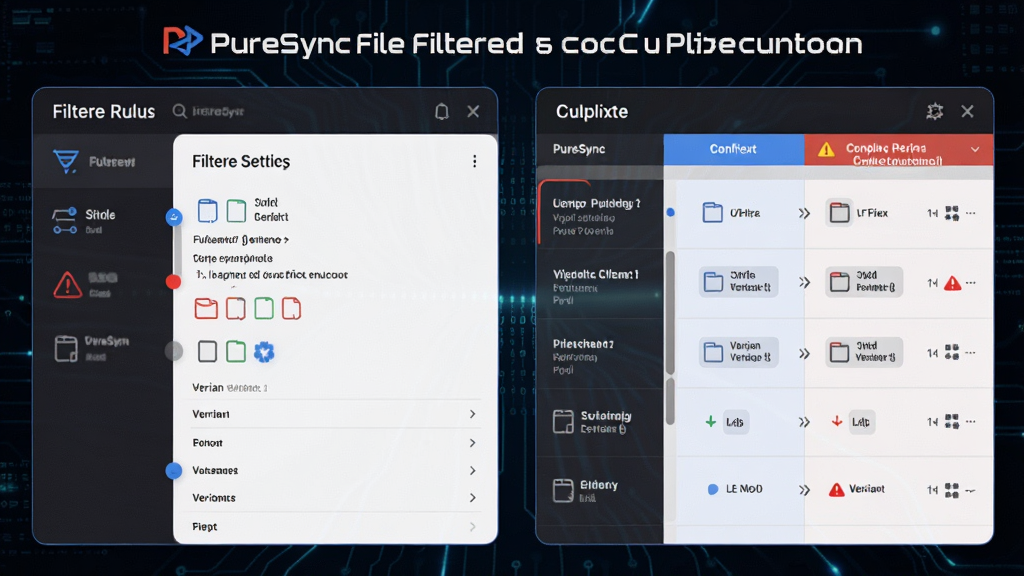Select the blue radio dot in U'Hire row
This screenshot has width=1024, height=576.
click(x=671, y=213)
